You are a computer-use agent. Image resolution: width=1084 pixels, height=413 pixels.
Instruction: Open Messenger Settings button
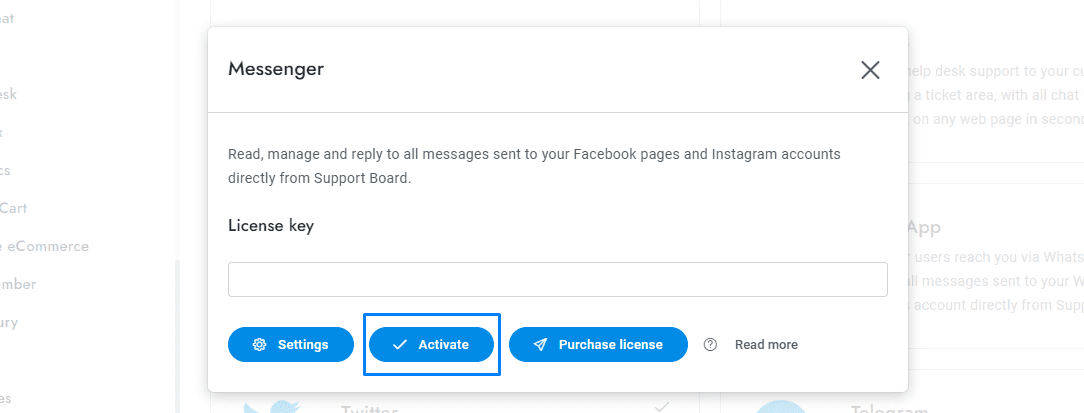point(291,344)
